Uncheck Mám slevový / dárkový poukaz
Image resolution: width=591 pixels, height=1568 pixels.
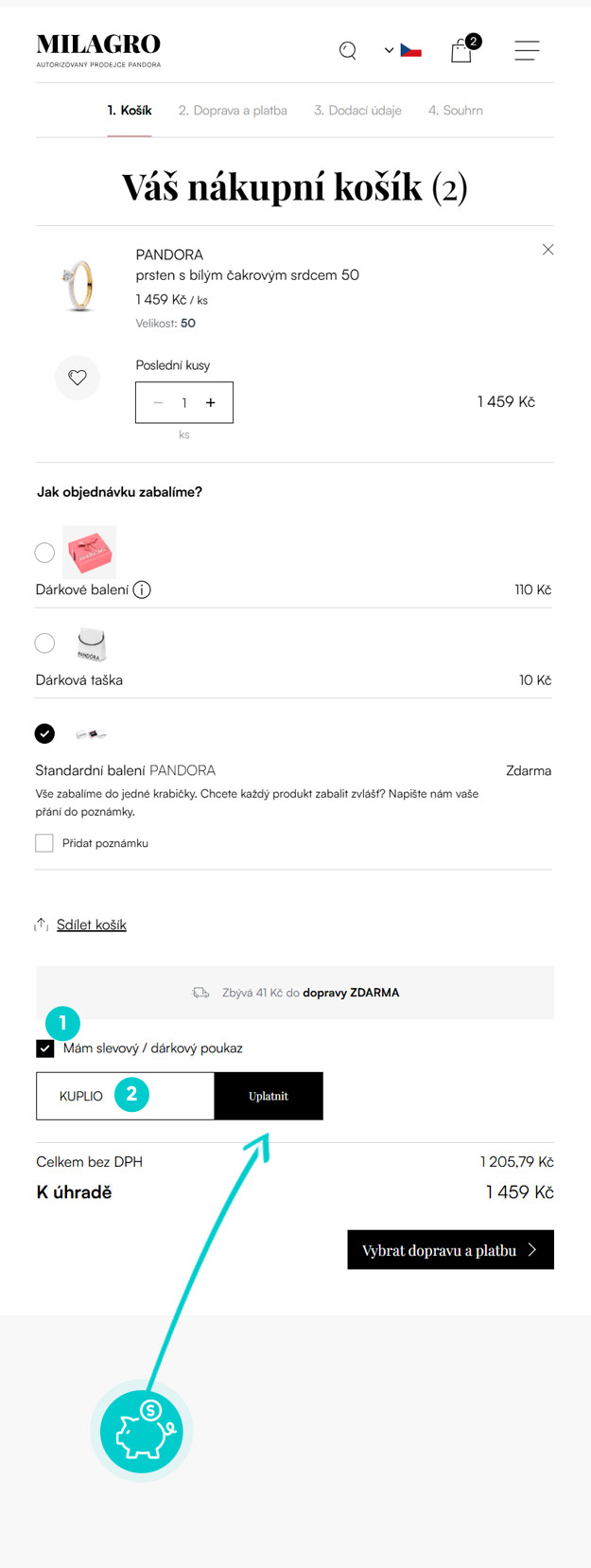click(x=44, y=1048)
